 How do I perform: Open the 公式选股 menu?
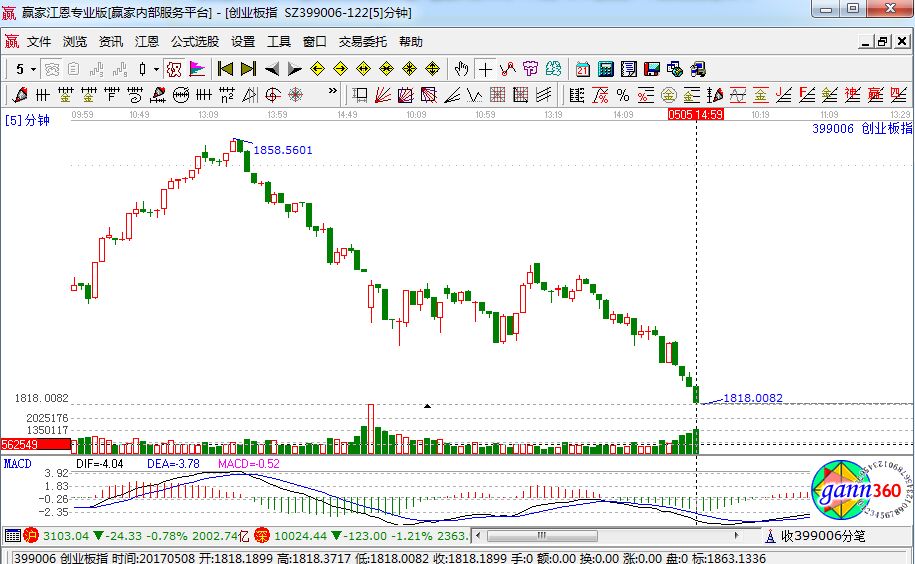[x=194, y=42]
